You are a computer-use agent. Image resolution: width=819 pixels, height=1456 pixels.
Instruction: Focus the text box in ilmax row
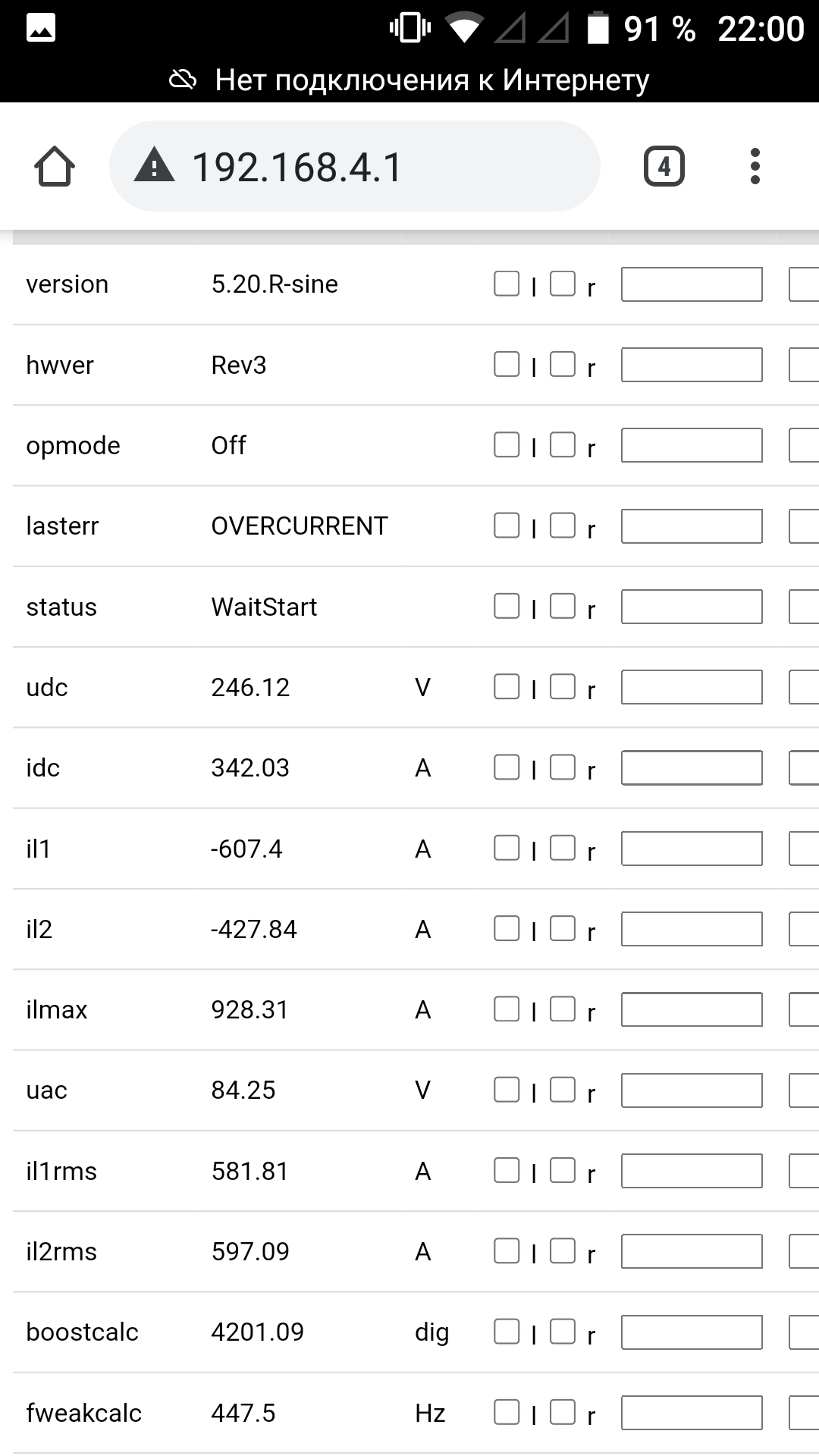(692, 1009)
